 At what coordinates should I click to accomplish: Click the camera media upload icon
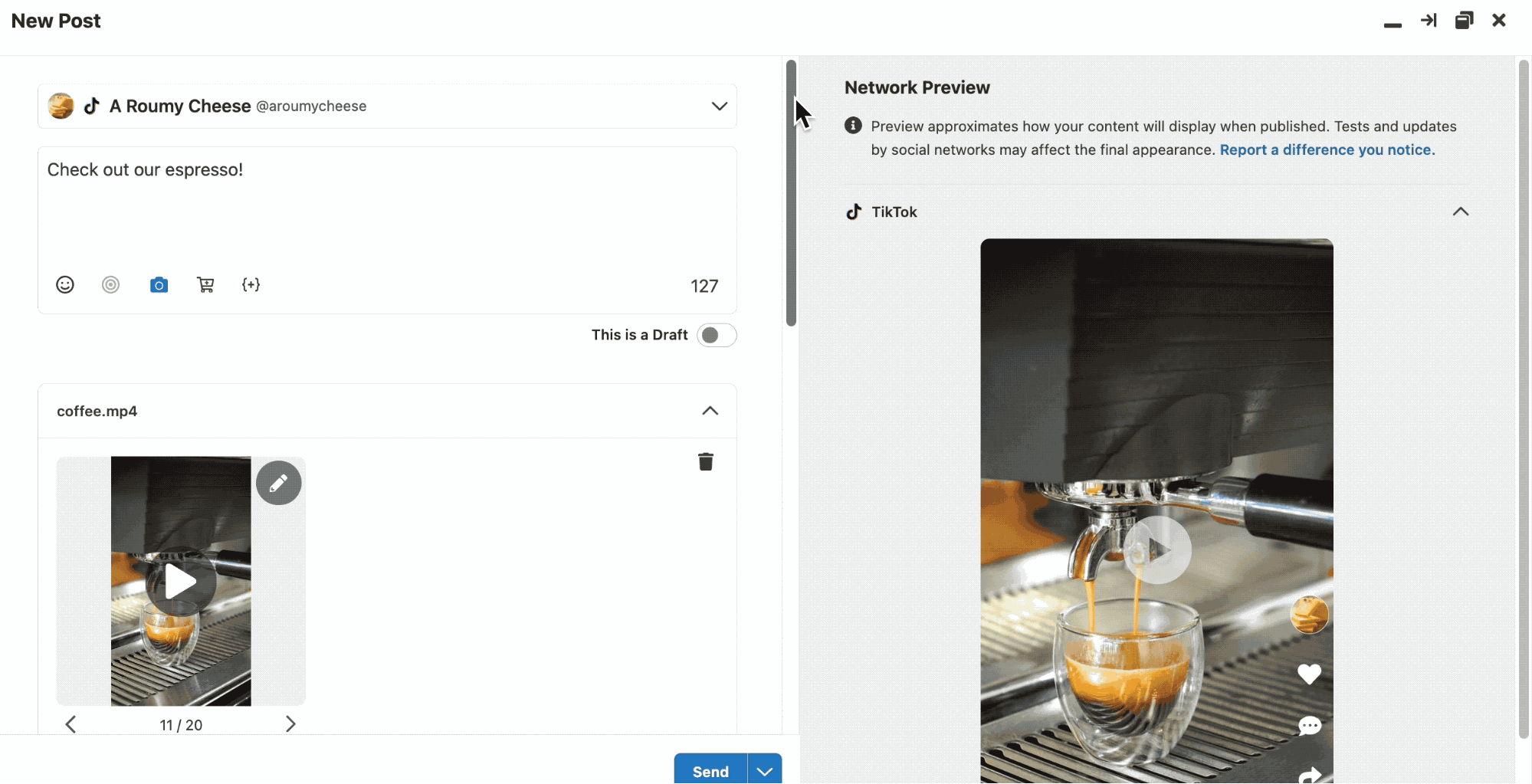coord(159,285)
